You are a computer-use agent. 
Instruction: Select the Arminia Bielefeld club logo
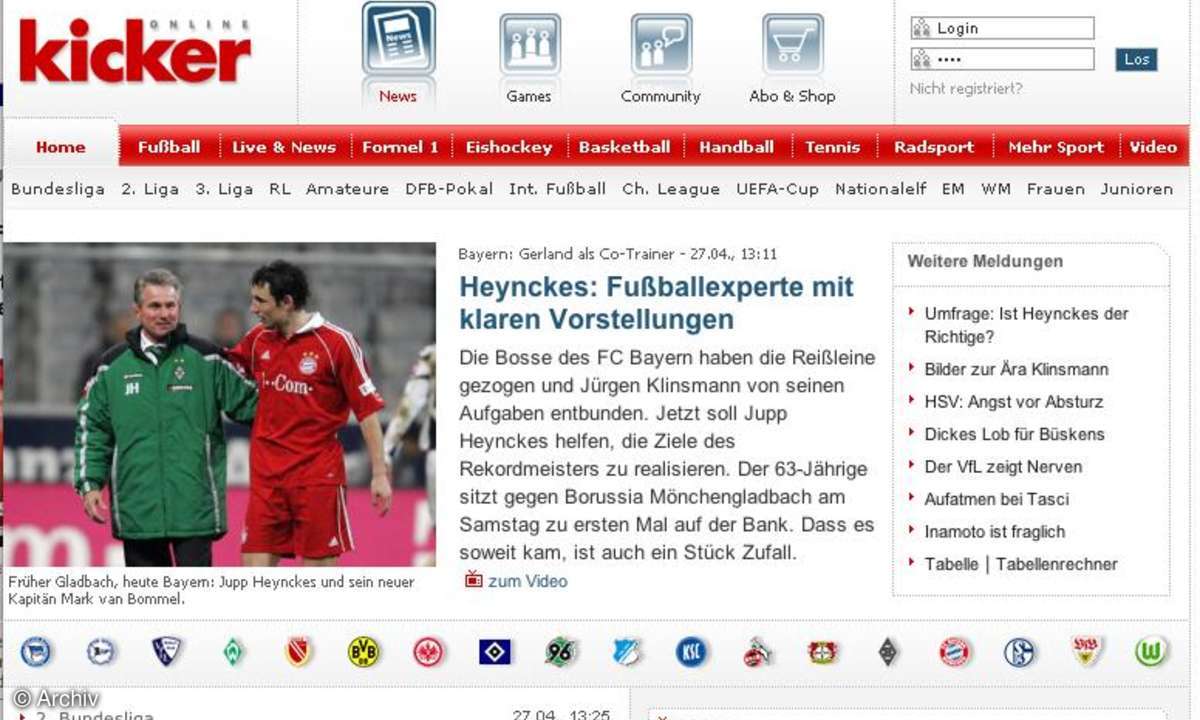(x=101, y=652)
